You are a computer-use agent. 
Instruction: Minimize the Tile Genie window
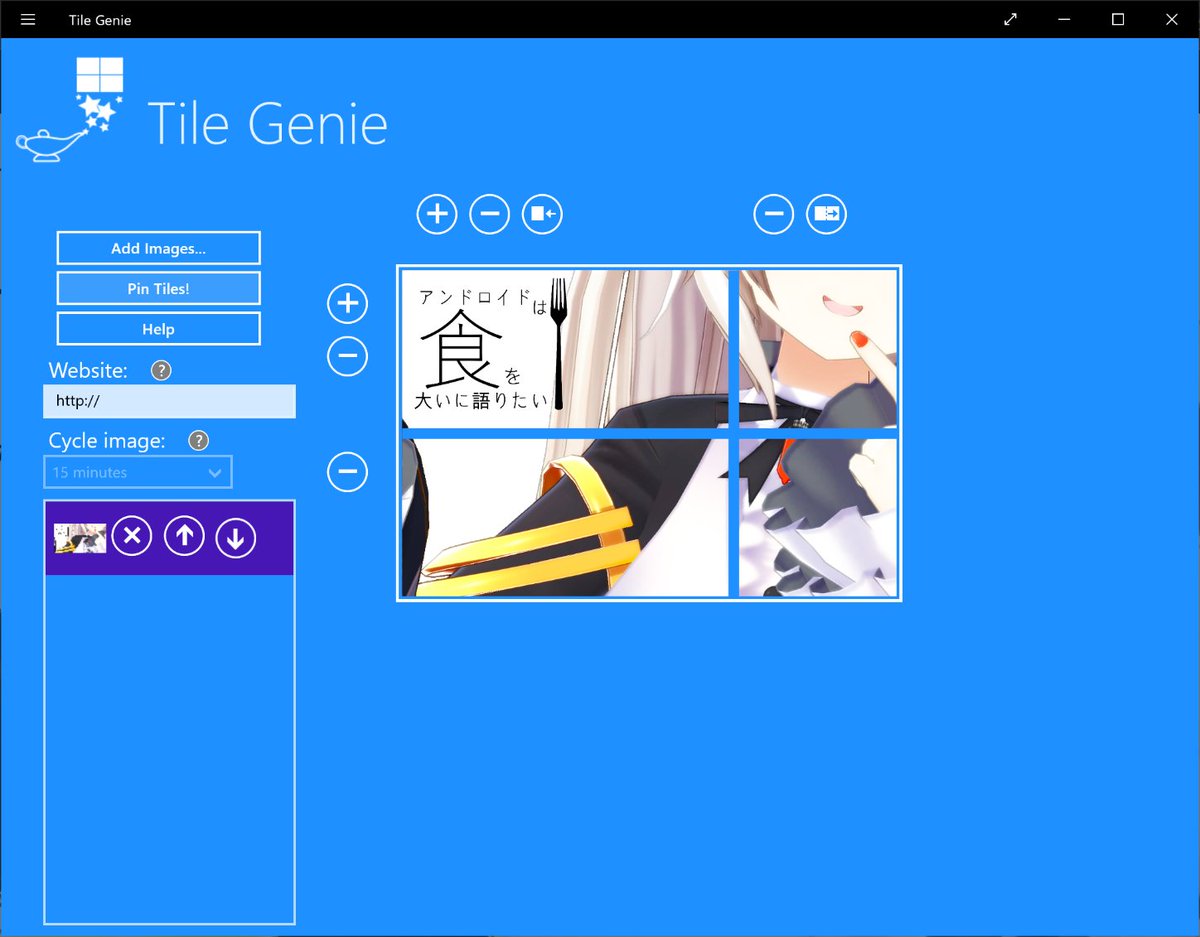(1065, 19)
